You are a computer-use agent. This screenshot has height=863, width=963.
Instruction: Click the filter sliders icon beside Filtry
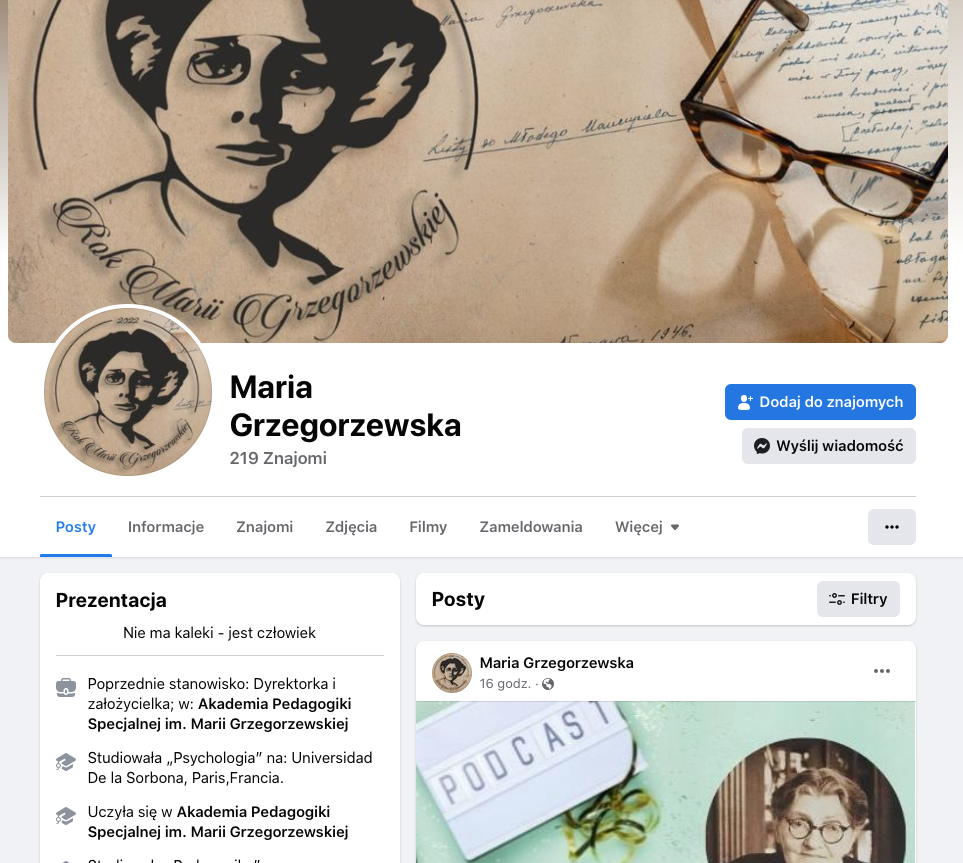tap(836, 599)
